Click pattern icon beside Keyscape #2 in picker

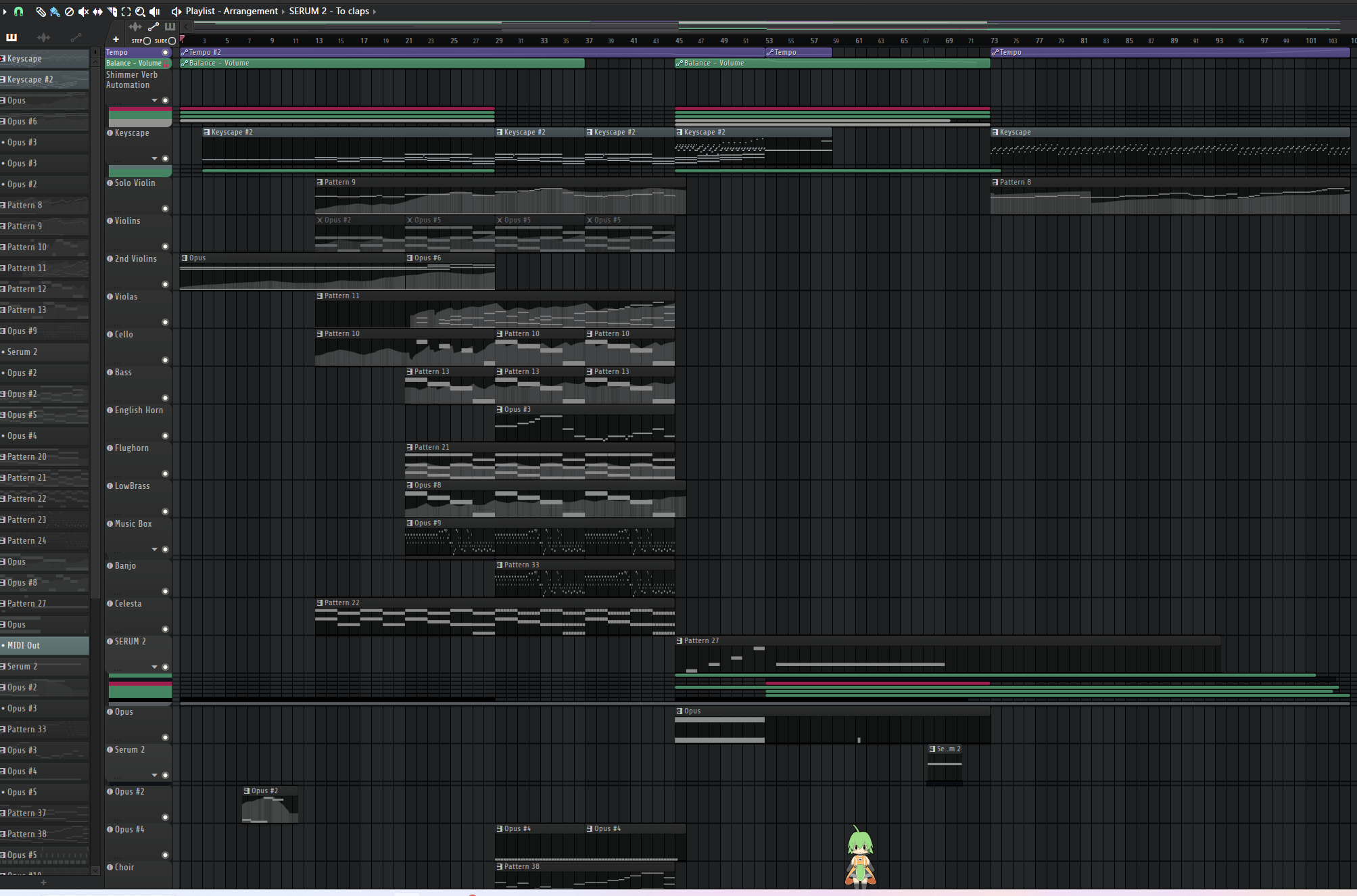click(x=3, y=80)
